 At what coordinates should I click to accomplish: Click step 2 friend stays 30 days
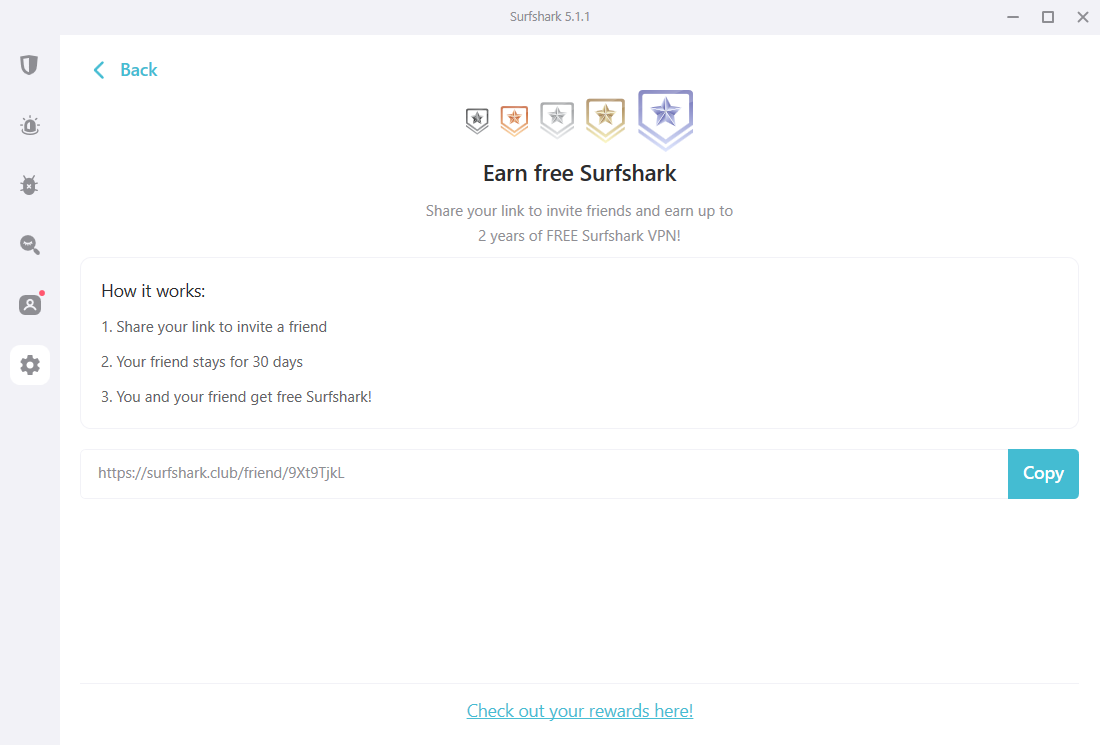click(x=202, y=362)
